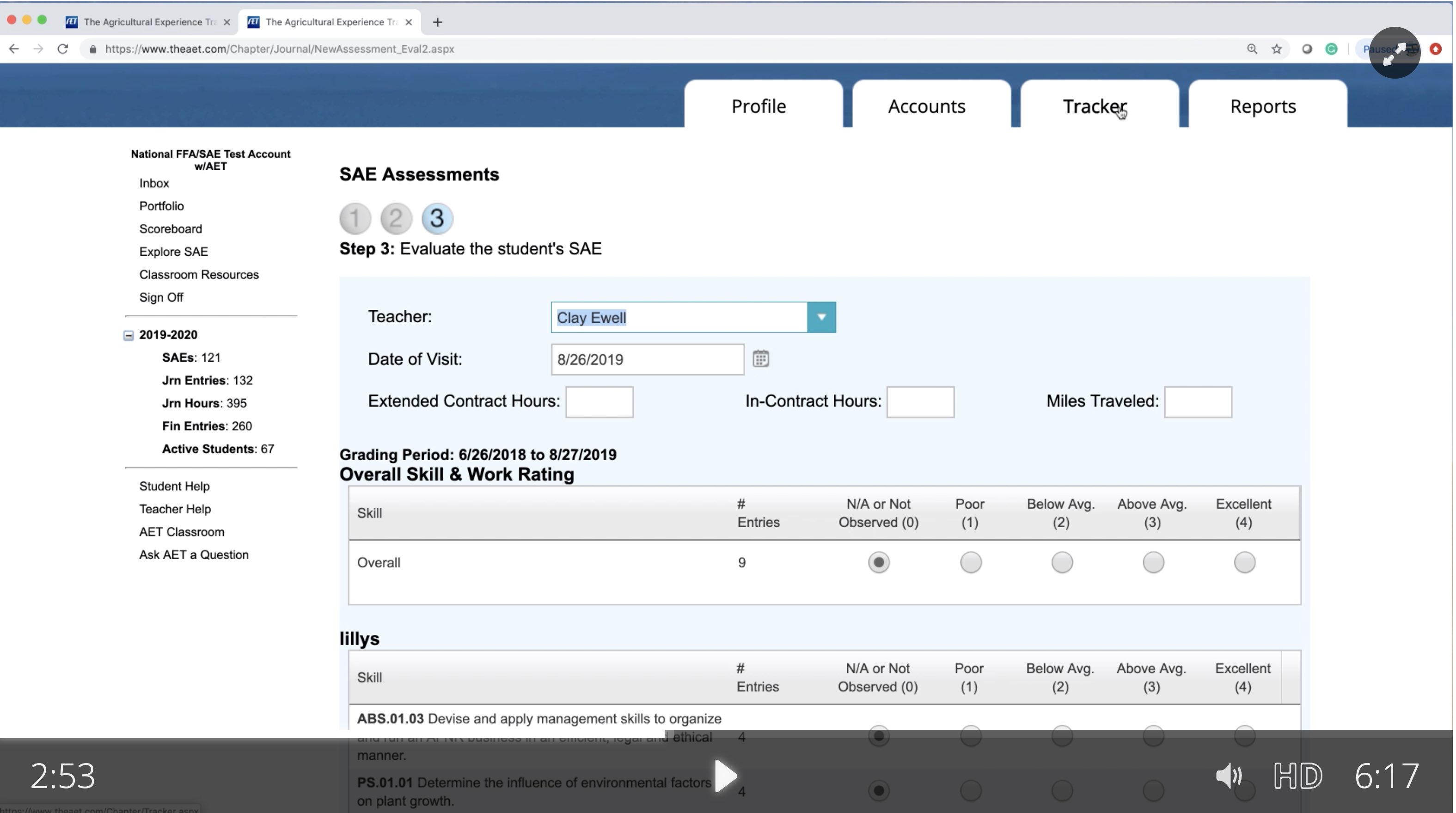Open the Tracker tab
The height and width of the screenshot is (813, 1456).
pos(1099,105)
